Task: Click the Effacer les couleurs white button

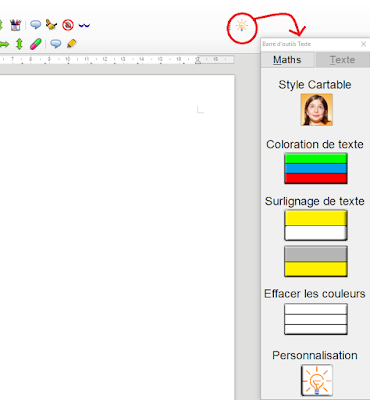Action: [x=316, y=319]
